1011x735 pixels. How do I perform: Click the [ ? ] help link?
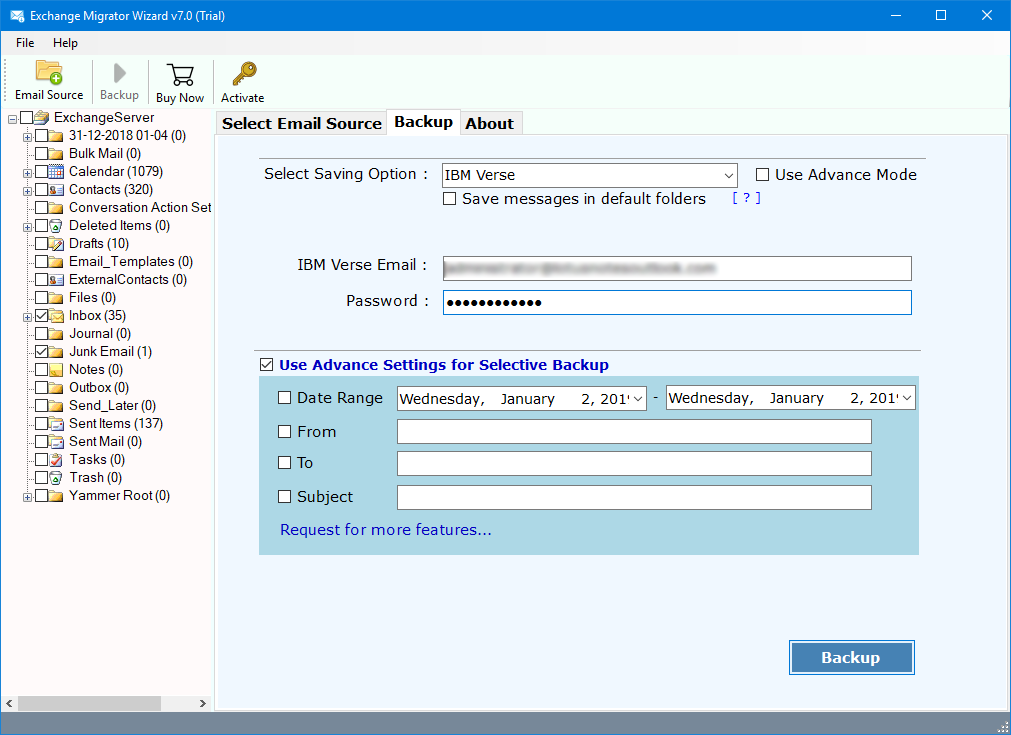coord(747,198)
